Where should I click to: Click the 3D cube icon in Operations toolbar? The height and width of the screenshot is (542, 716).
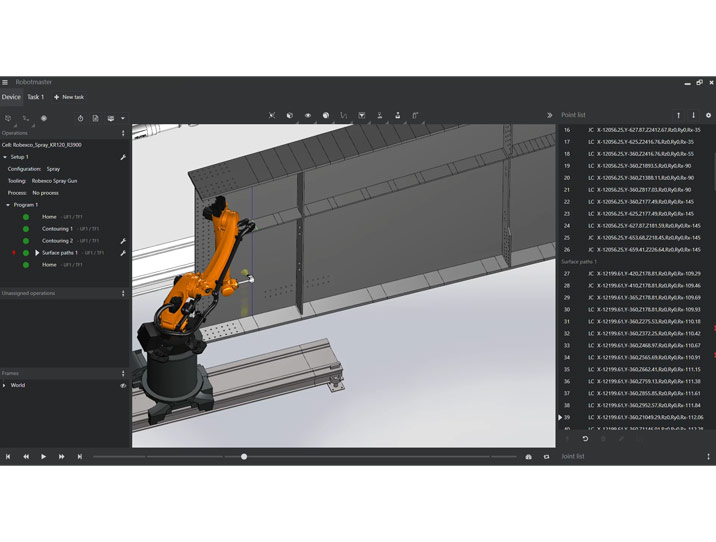click(8, 118)
